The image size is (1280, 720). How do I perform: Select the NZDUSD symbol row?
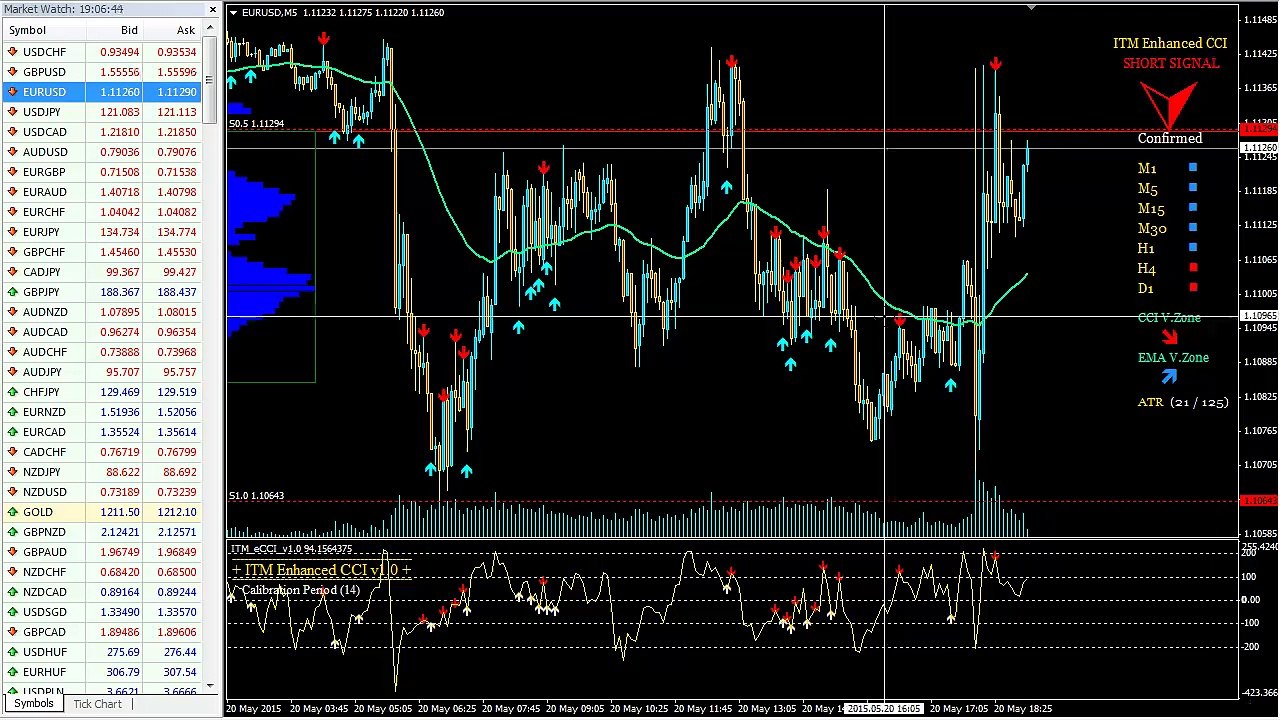tap(101, 492)
